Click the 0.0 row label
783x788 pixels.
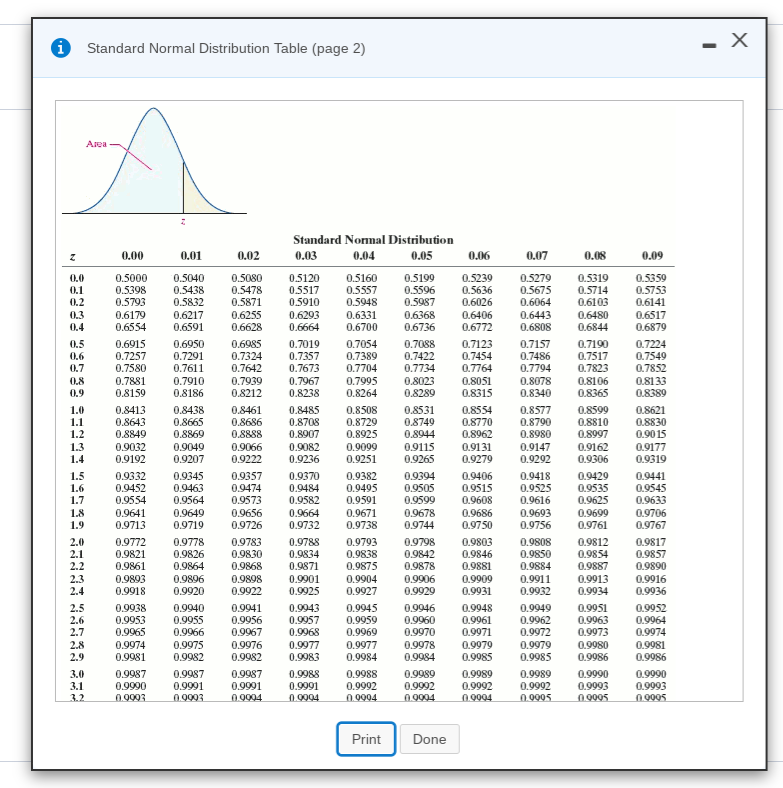pos(77,278)
